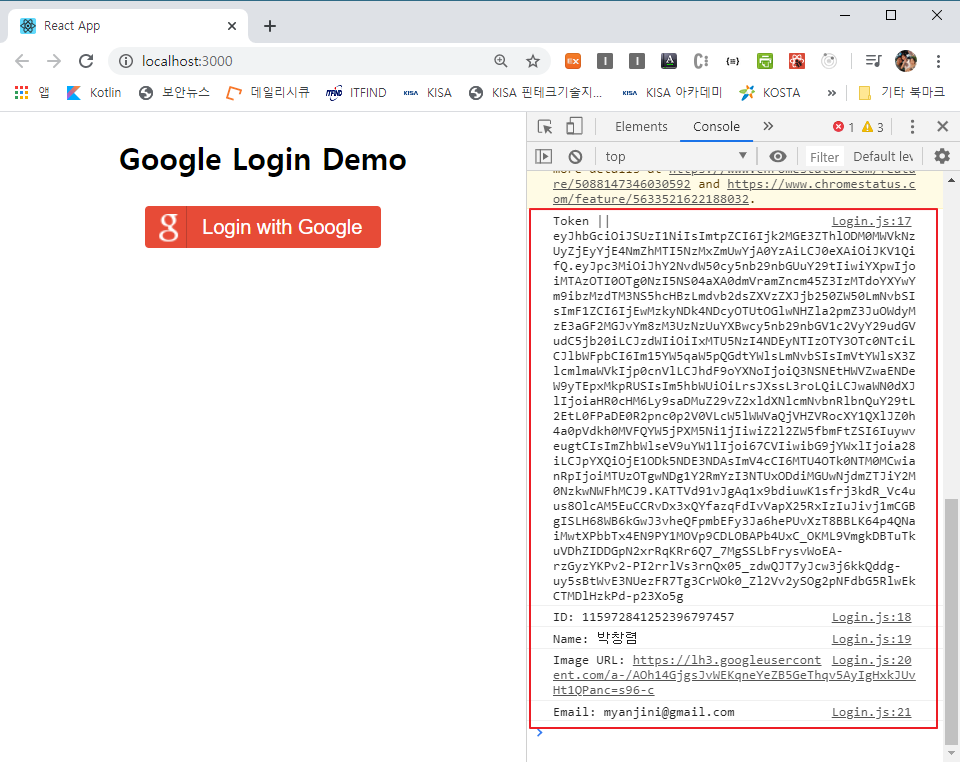Click the curly braces extension icon

pos(732,61)
